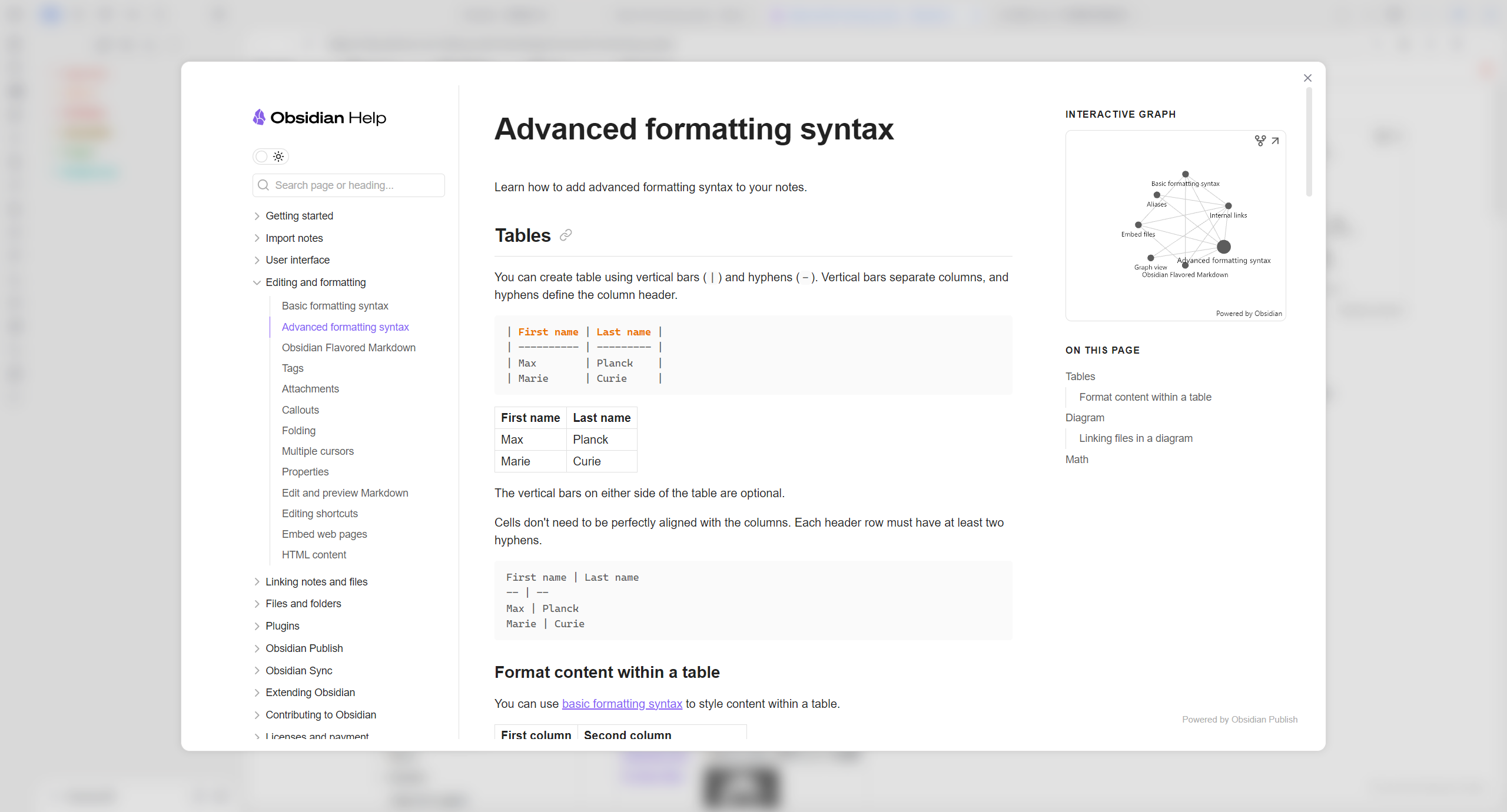
Task: Open the Callouts page
Action: click(x=300, y=410)
